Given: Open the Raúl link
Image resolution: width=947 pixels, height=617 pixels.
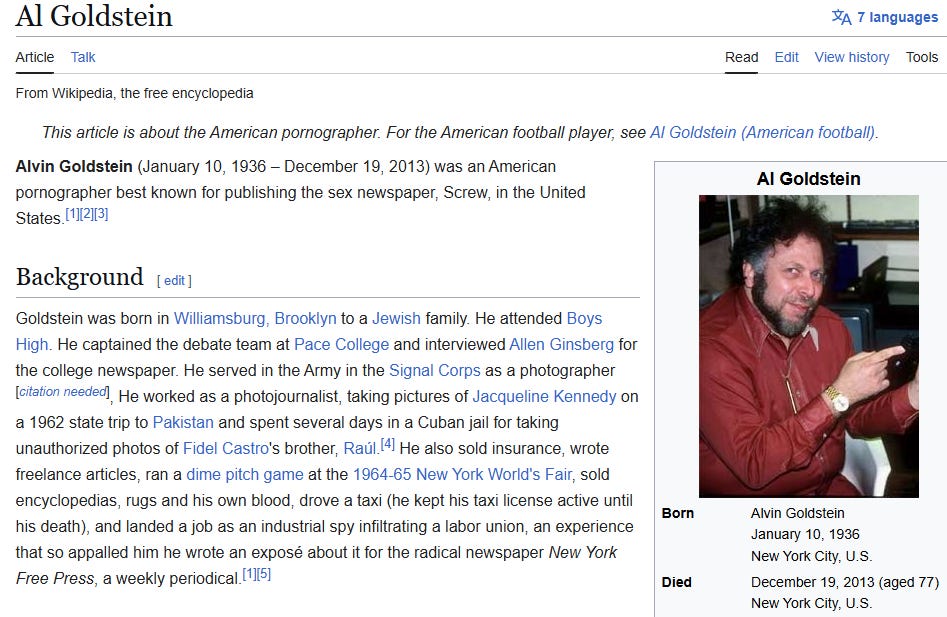Looking at the screenshot, I should (x=359, y=448).
